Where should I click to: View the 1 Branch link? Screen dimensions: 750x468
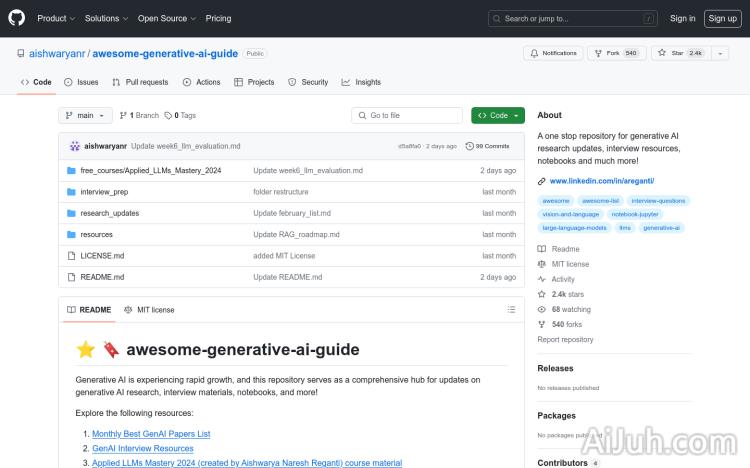(139, 115)
